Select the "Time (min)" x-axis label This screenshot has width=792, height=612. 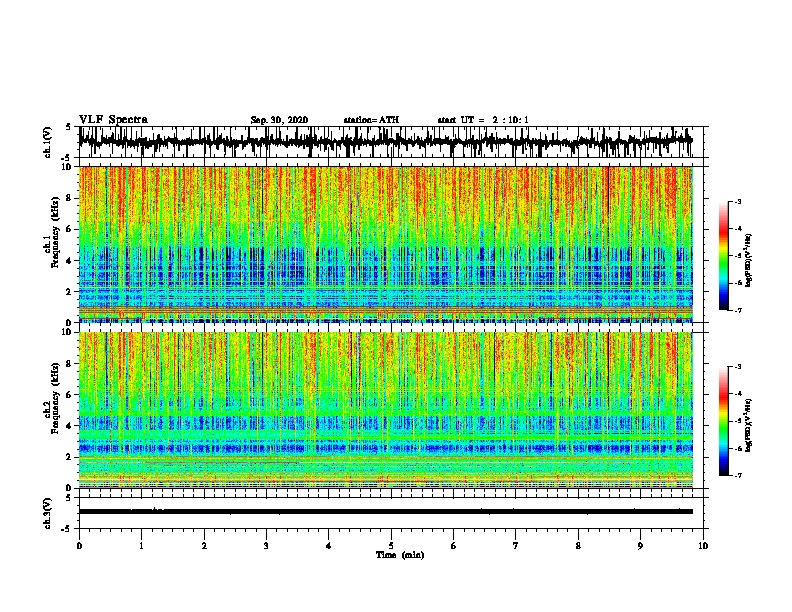coord(400,555)
